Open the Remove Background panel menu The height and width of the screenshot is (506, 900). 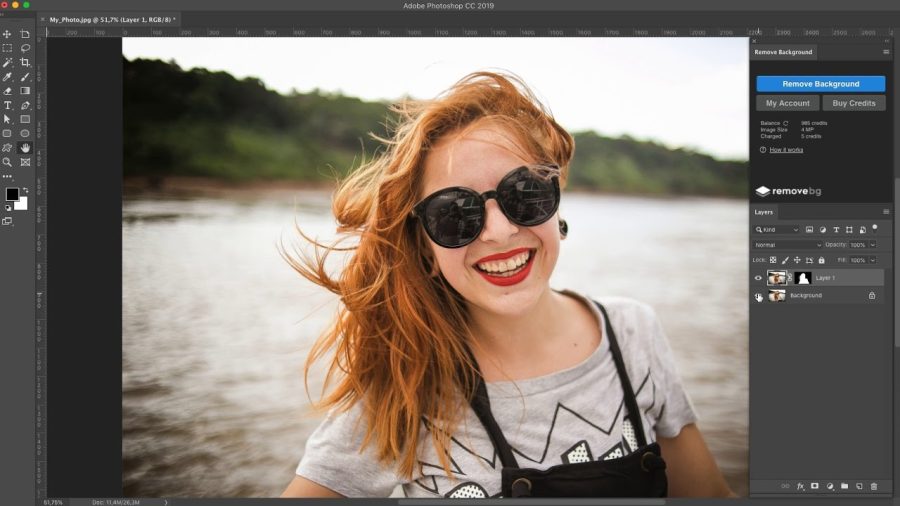point(886,52)
